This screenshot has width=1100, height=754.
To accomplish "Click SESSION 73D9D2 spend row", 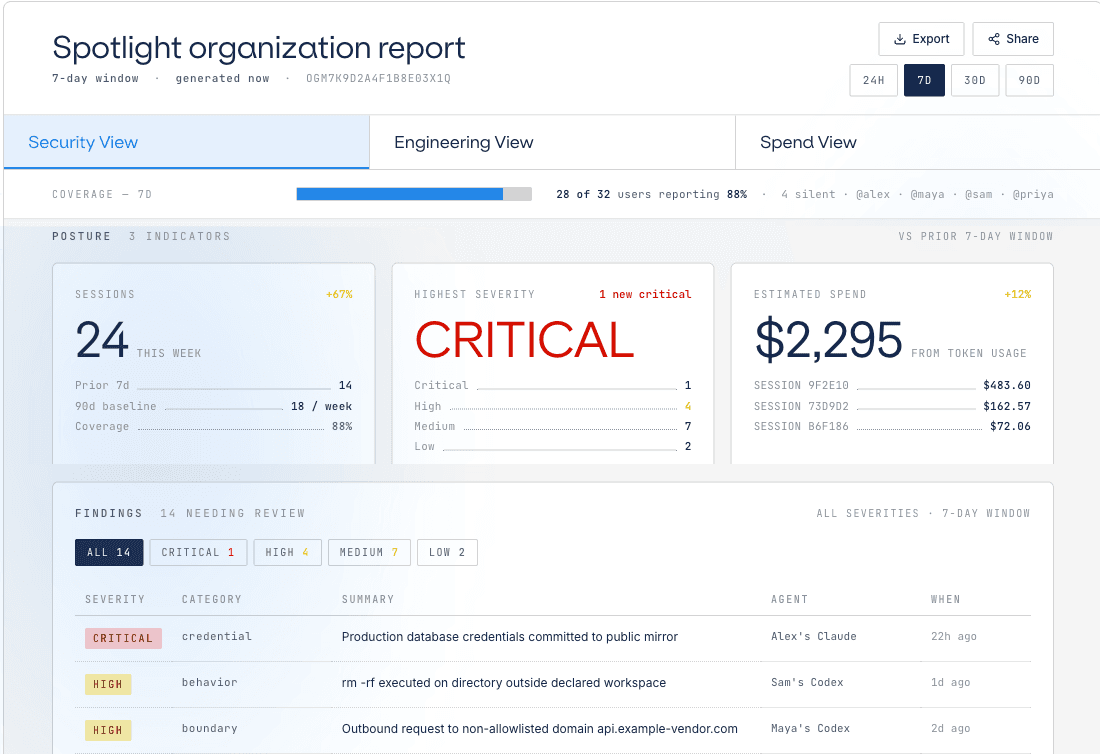I will pyautogui.click(x=892, y=406).
